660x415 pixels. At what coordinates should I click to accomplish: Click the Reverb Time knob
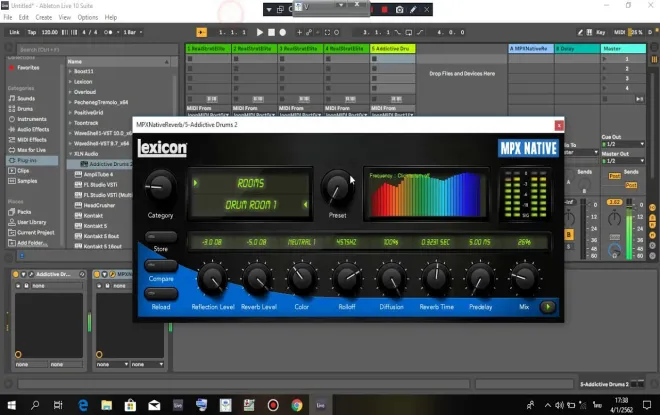click(436, 278)
